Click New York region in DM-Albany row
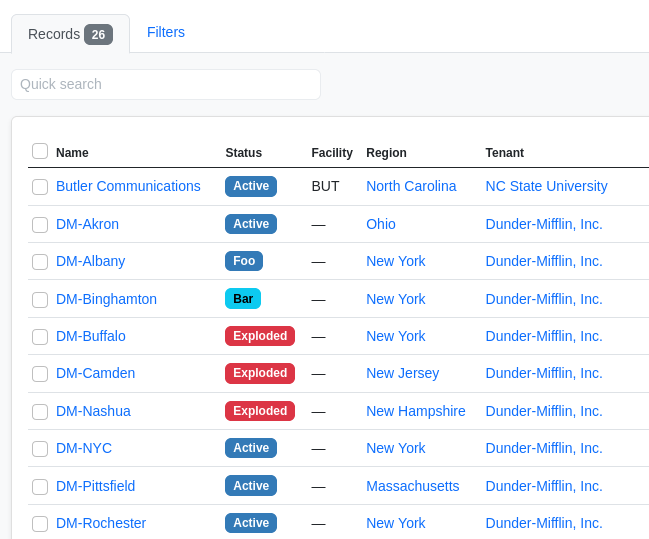Viewport: 649px width, 539px height. [x=396, y=261]
